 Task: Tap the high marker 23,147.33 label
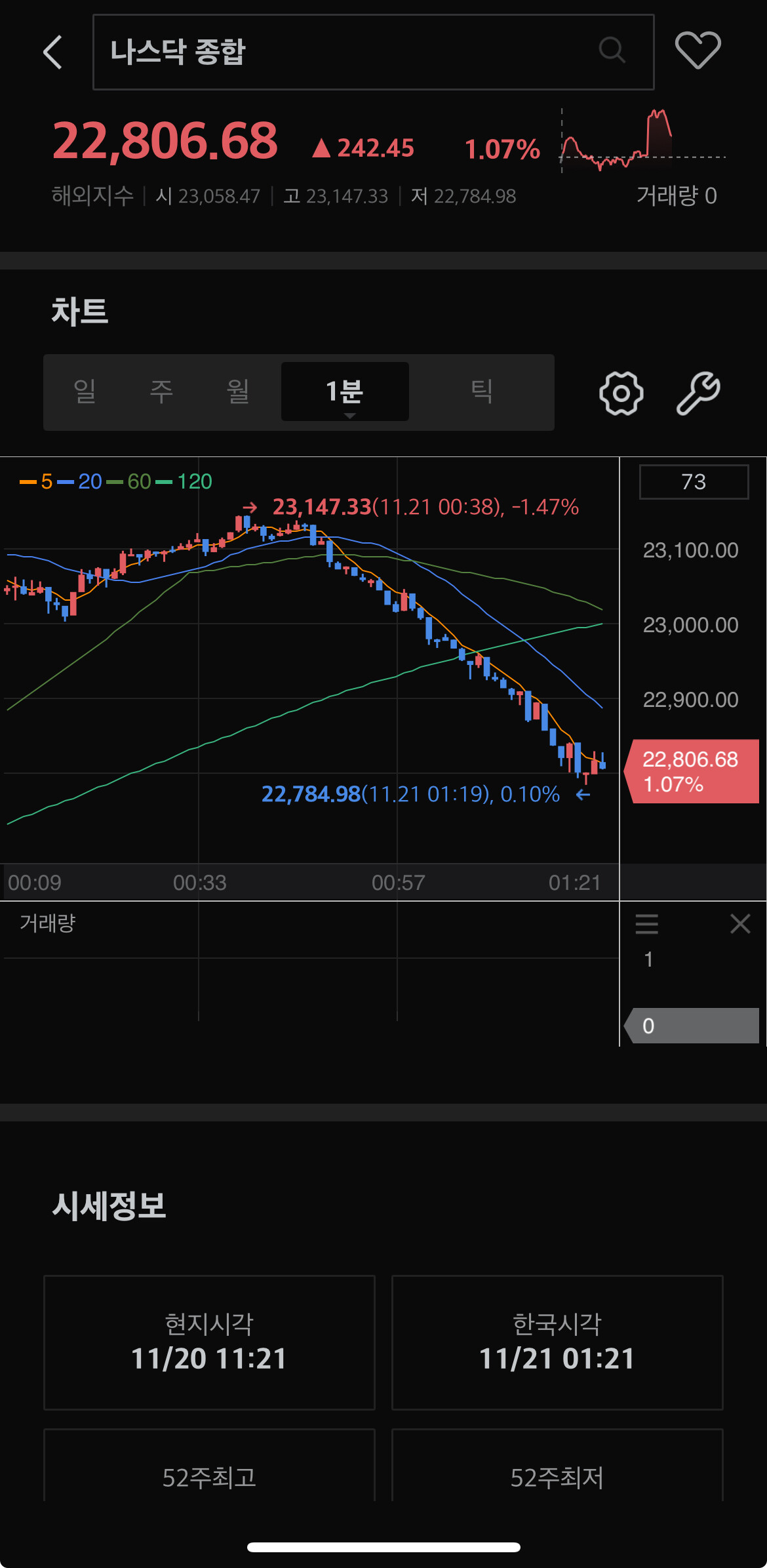point(425,507)
